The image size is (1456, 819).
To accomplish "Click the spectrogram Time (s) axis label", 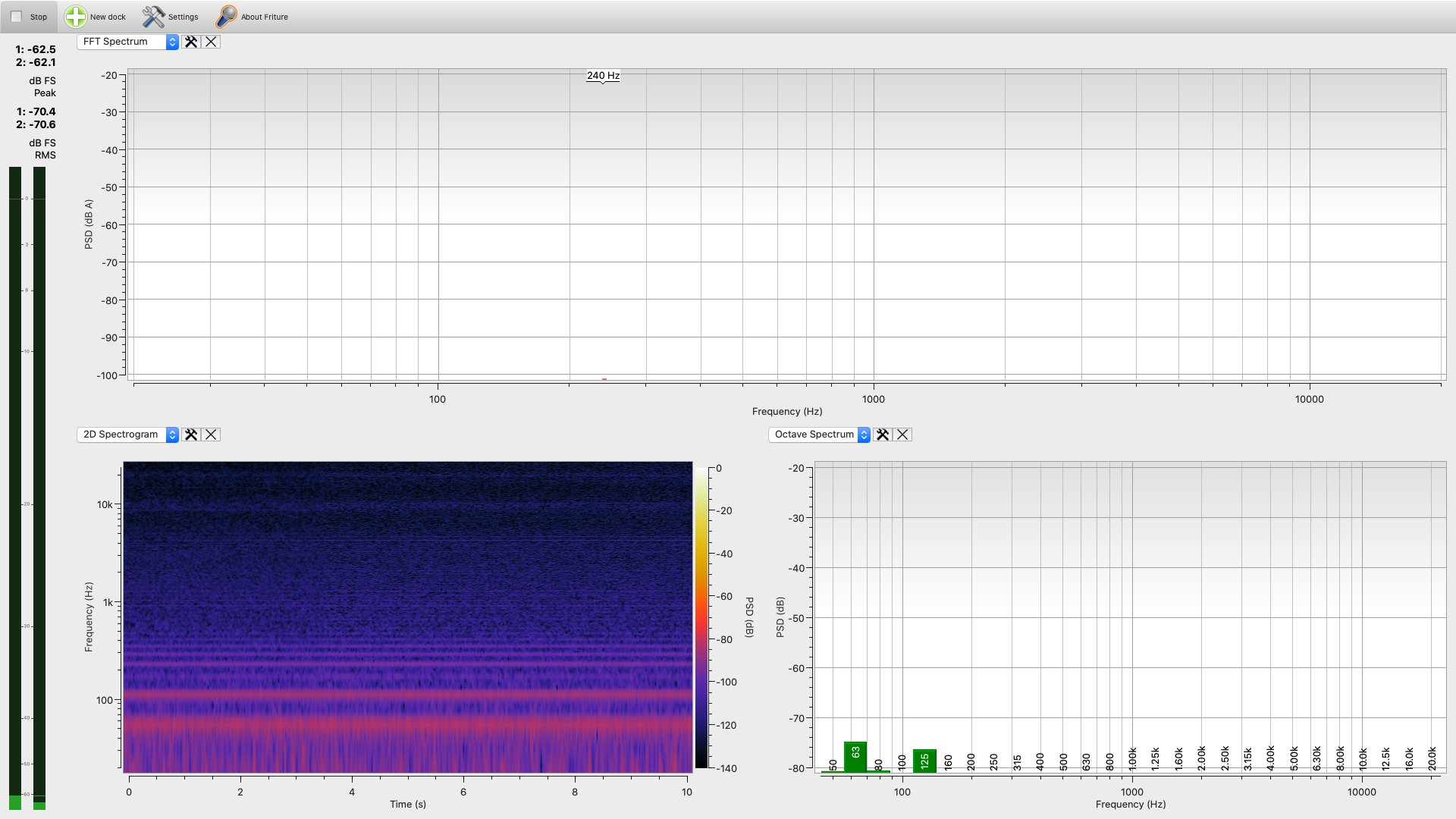I will 408,804.
